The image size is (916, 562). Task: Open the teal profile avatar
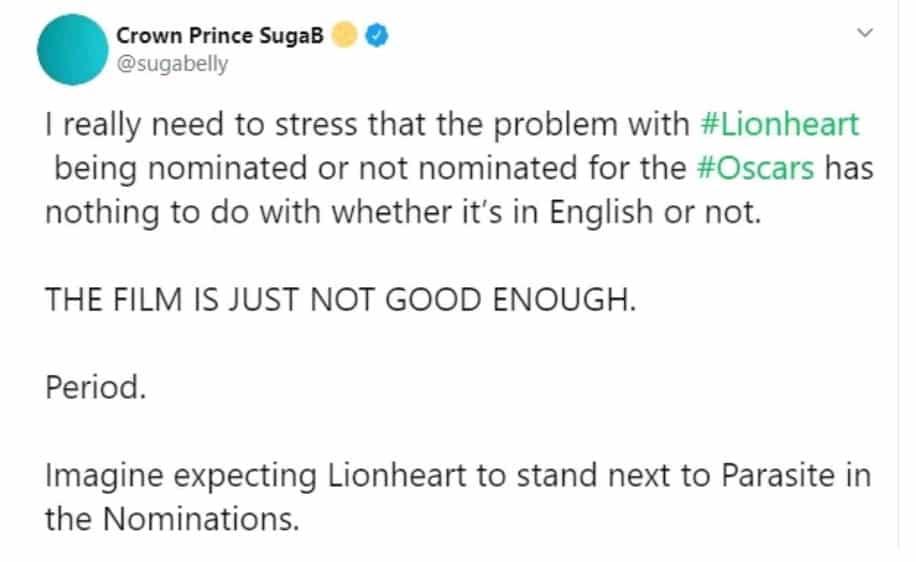click(72, 50)
